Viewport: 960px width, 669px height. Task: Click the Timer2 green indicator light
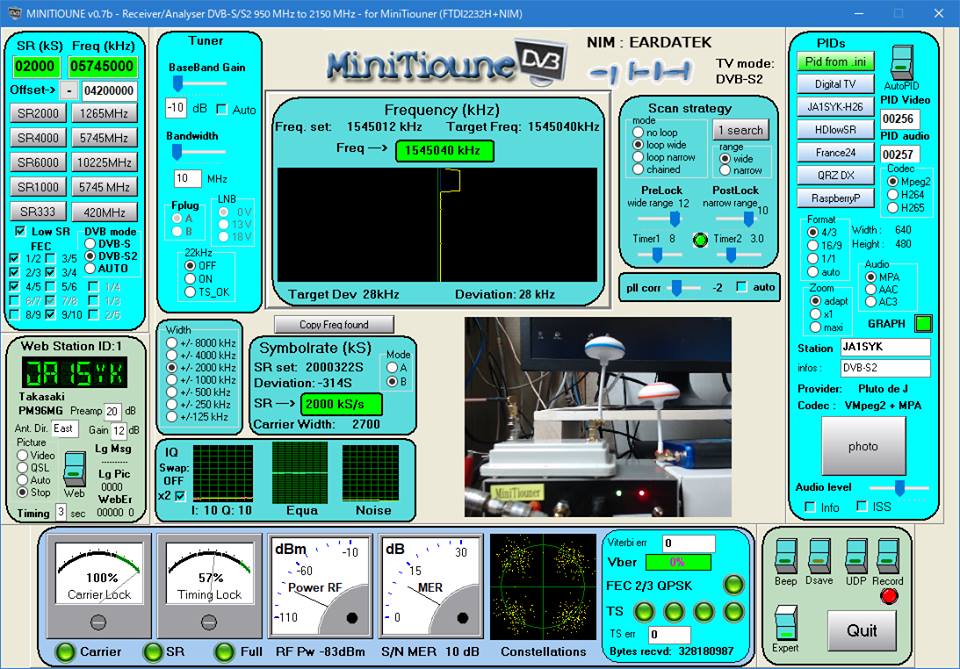(x=700, y=239)
